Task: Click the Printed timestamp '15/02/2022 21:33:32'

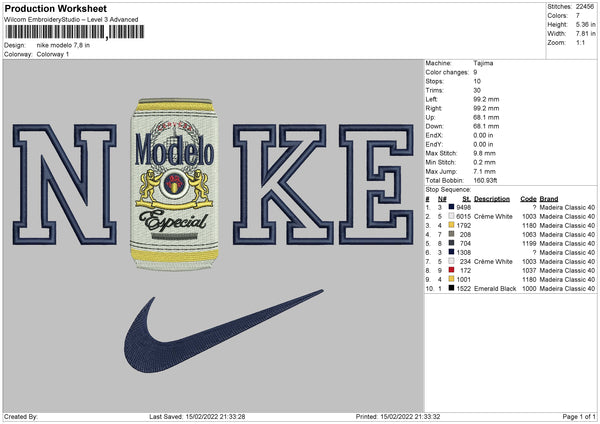Action: 410,417
